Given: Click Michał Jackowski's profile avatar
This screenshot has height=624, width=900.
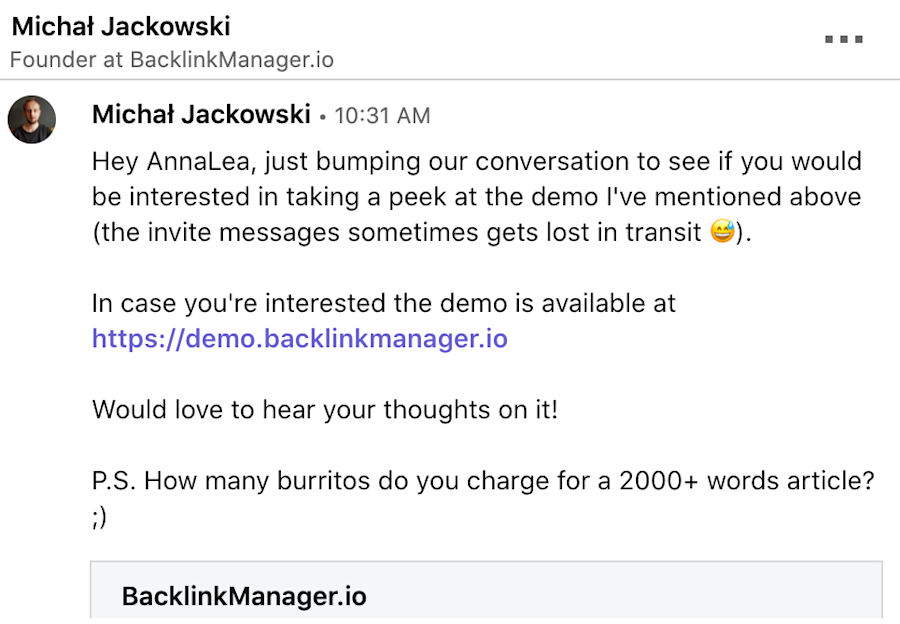Looking at the screenshot, I should point(32,119).
